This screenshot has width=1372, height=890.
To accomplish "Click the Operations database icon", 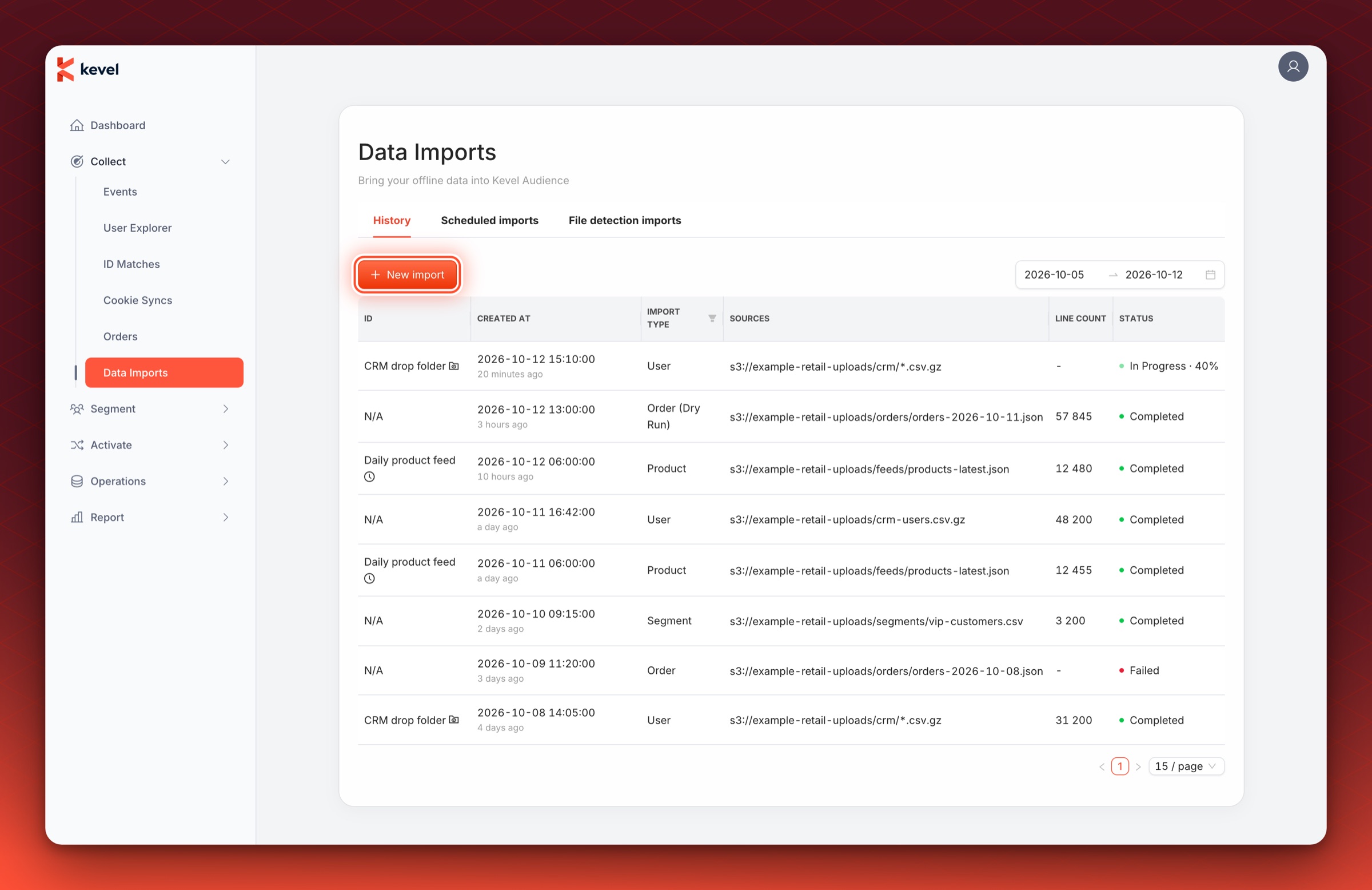I will tap(77, 481).
